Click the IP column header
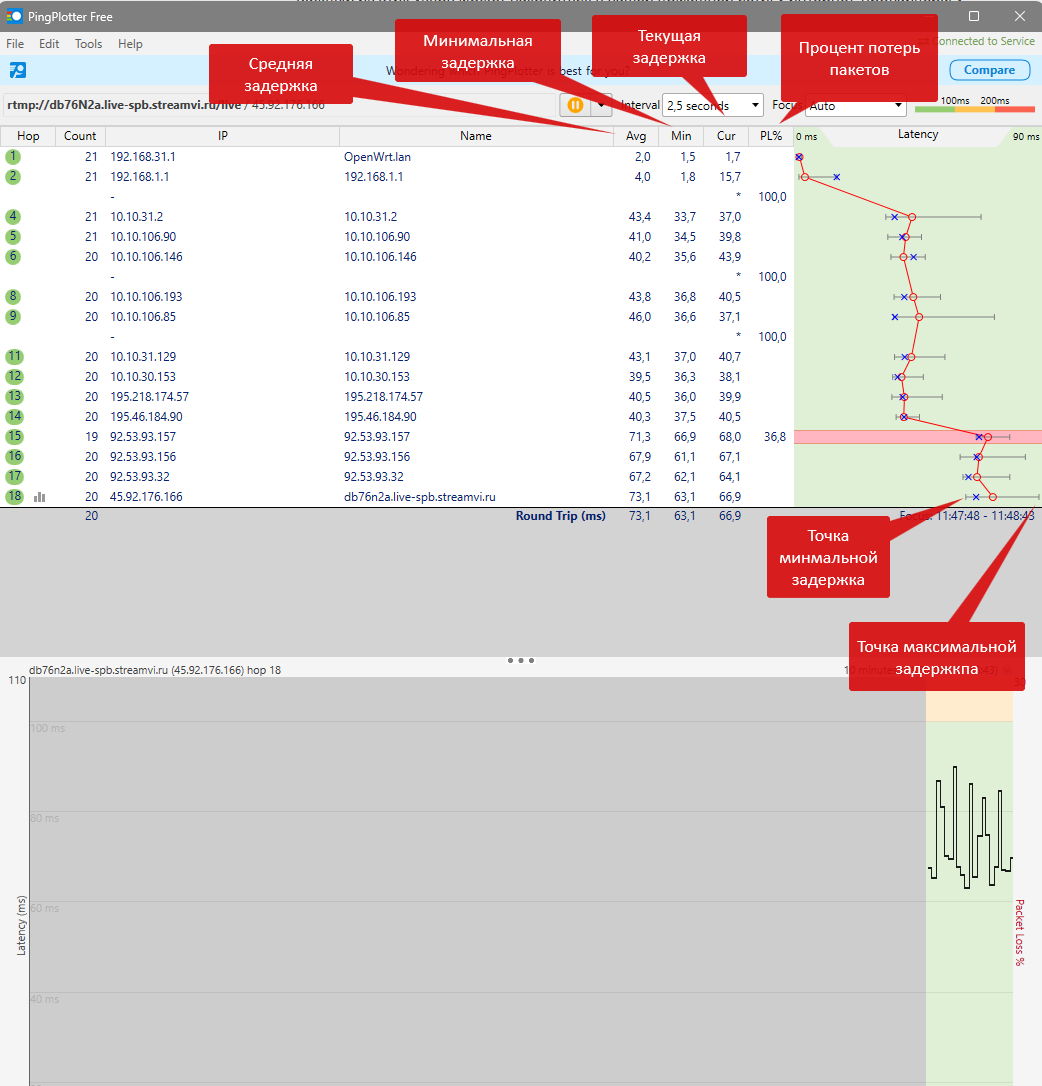Viewport: 1042px width, 1086px height. coord(222,136)
